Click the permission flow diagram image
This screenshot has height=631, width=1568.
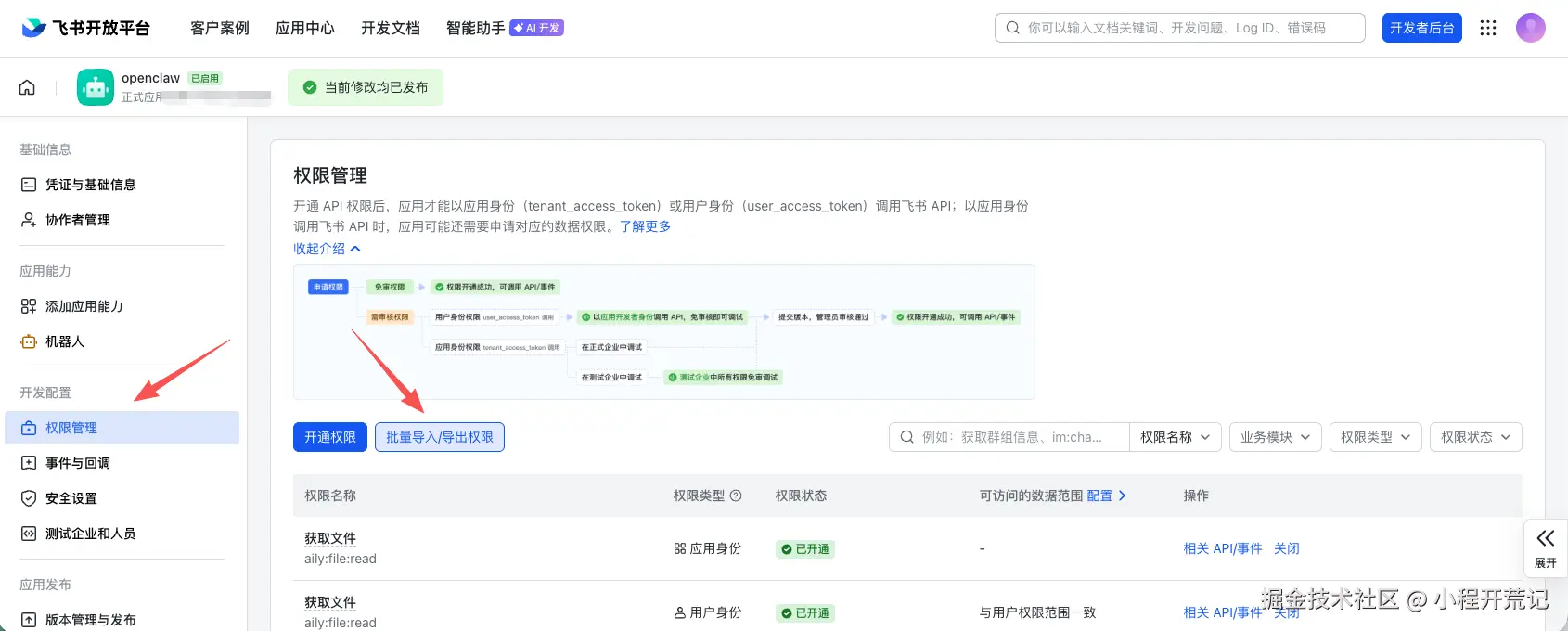(x=664, y=332)
